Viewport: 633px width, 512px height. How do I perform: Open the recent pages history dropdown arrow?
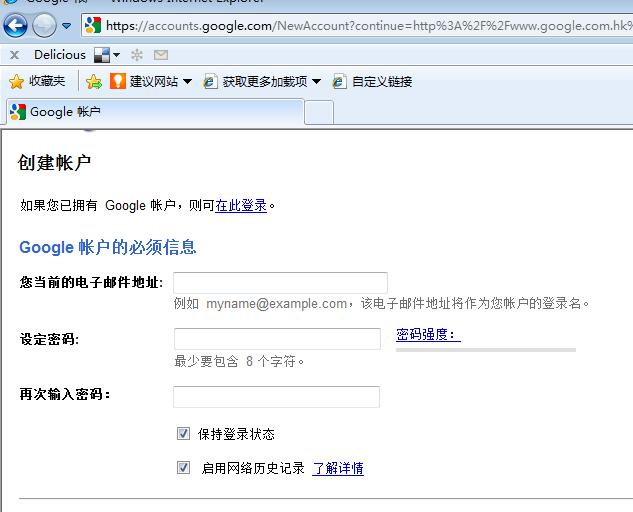pyautogui.click(x=67, y=26)
